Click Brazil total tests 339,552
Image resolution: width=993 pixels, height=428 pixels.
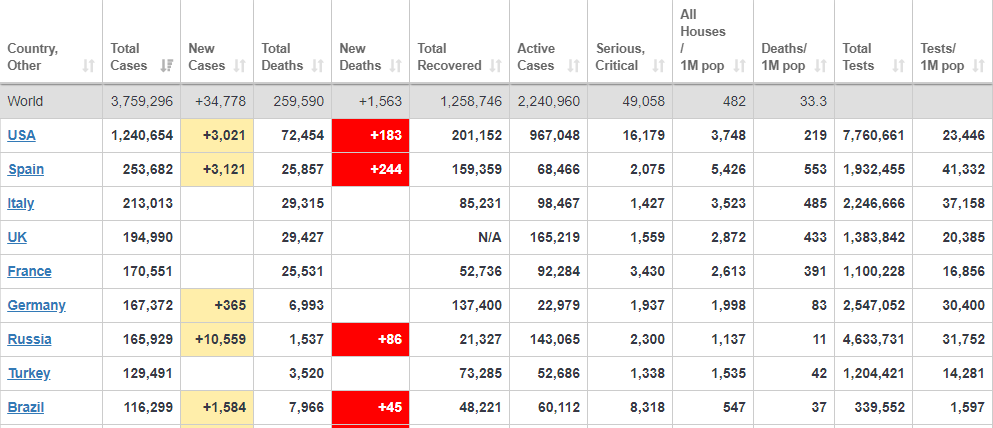click(x=879, y=407)
